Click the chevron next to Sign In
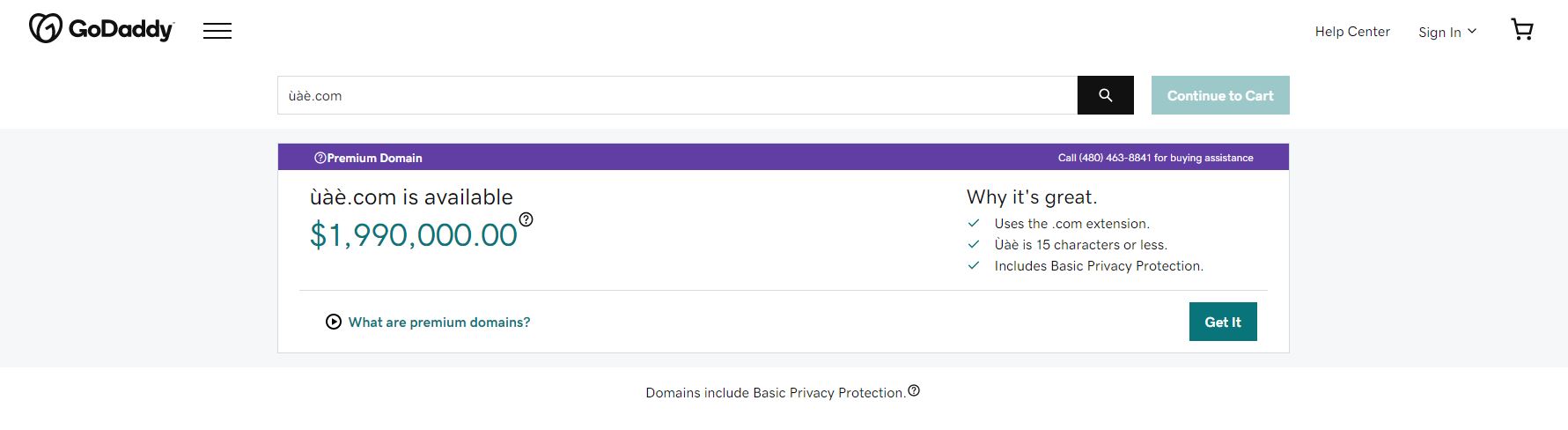1568x430 pixels. [x=1472, y=31]
